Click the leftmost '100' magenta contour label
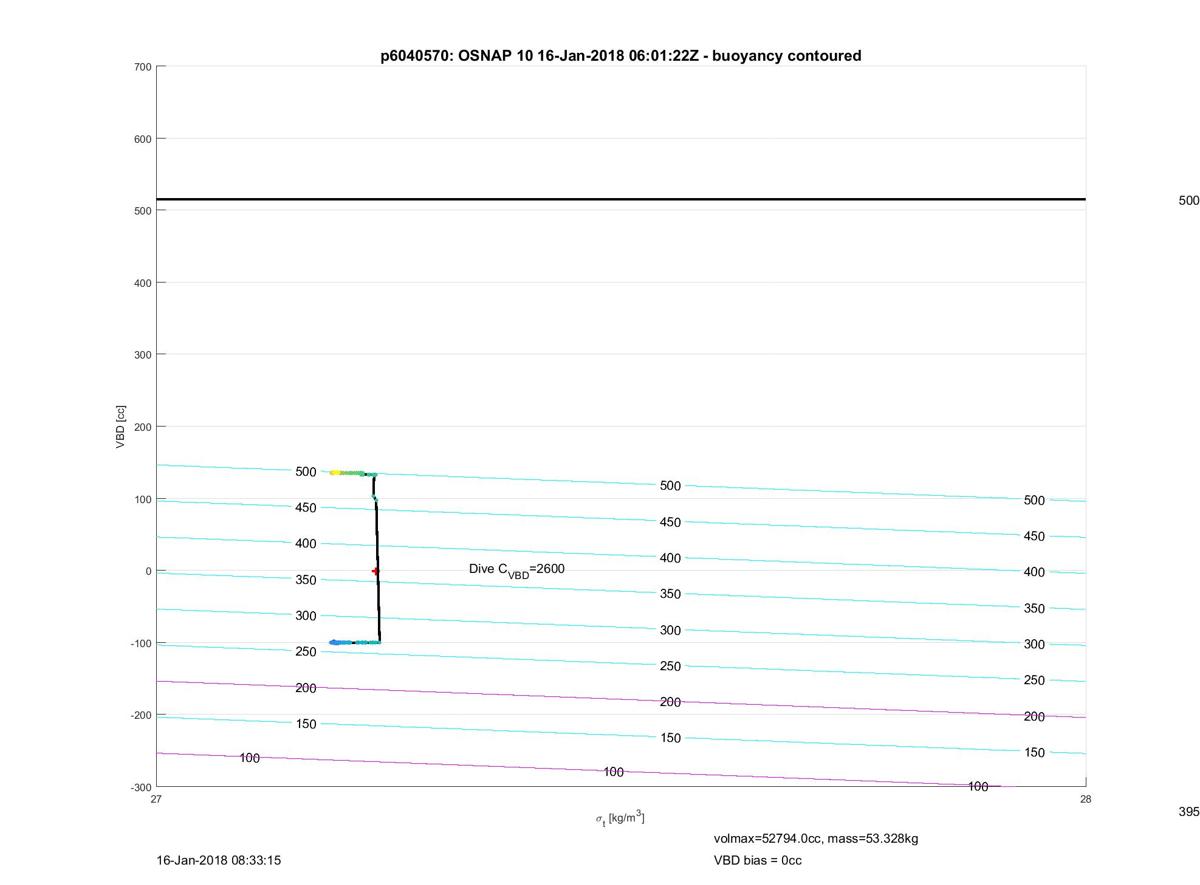The image size is (1200, 885). point(249,758)
